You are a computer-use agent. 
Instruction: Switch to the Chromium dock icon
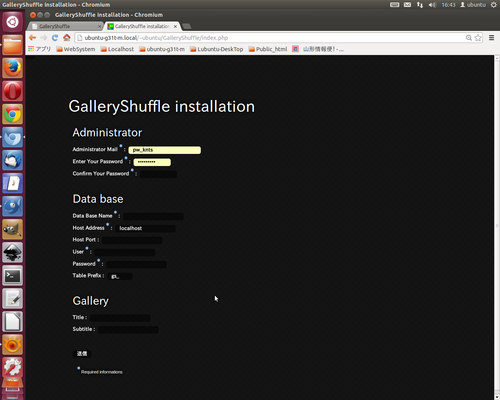tap(13, 137)
